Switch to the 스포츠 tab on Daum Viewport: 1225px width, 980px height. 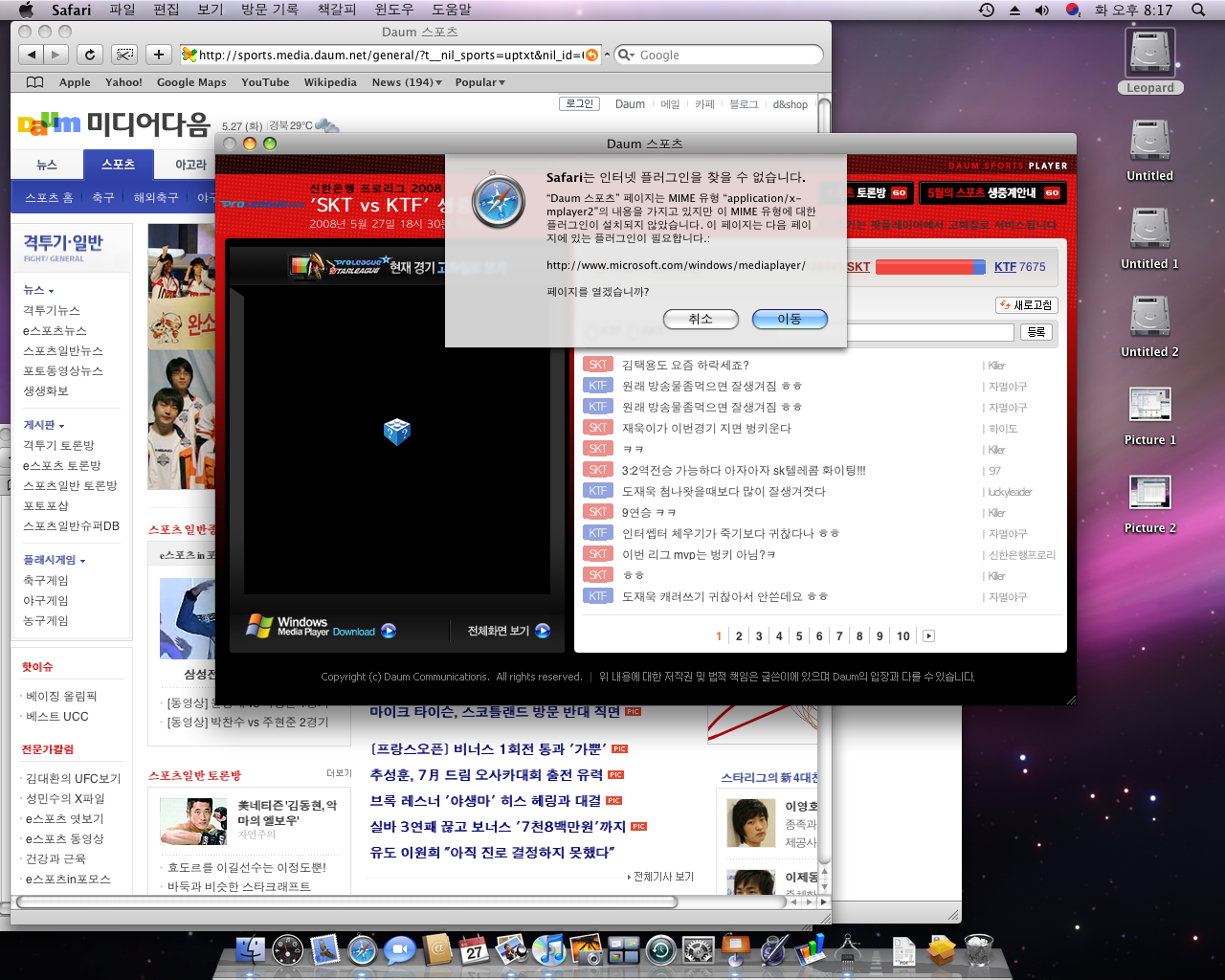(119, 165)
